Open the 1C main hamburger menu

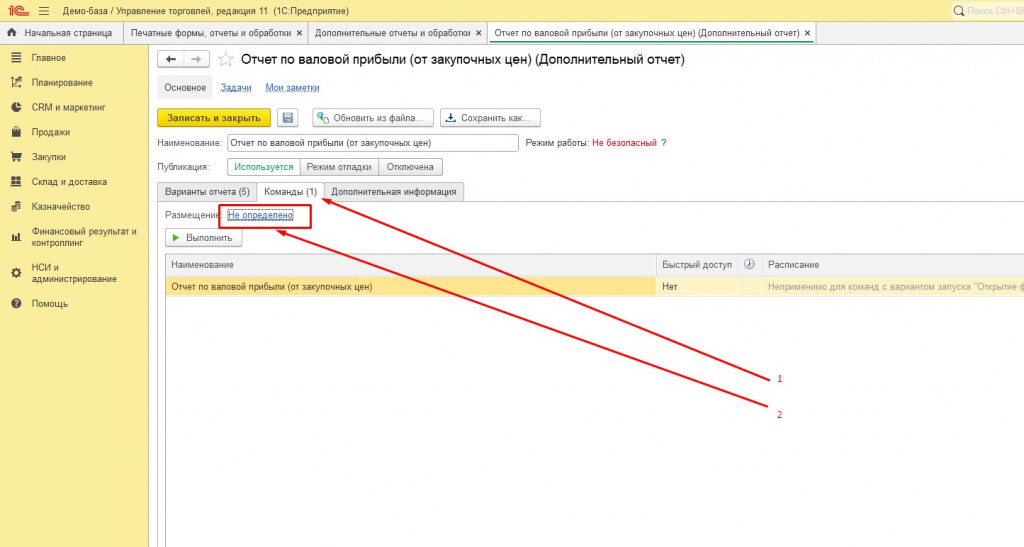(44, 11)
